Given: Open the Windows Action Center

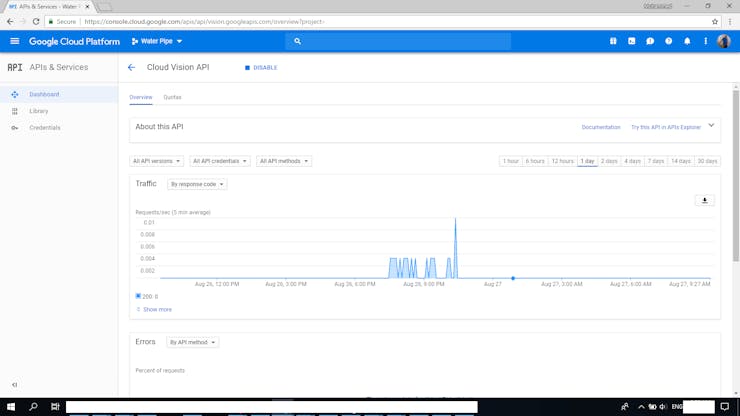Looking at the screenshot, I should coord(725,407).
